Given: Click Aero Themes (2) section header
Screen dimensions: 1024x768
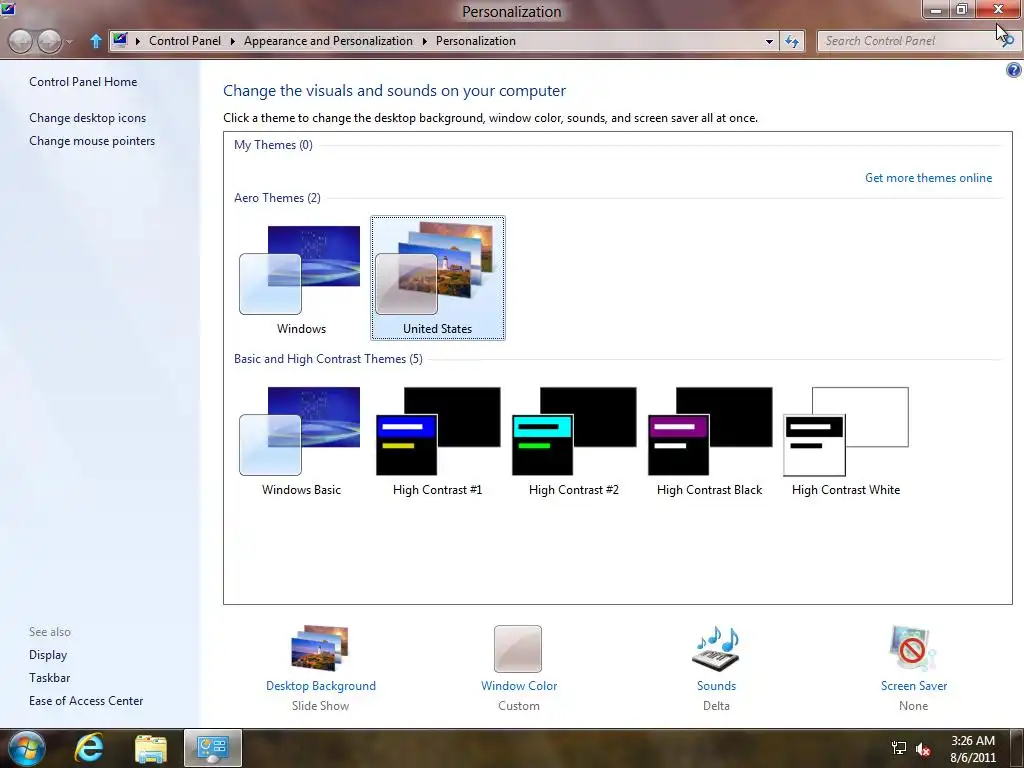Looking at the screenshot, I should [277, 198].
